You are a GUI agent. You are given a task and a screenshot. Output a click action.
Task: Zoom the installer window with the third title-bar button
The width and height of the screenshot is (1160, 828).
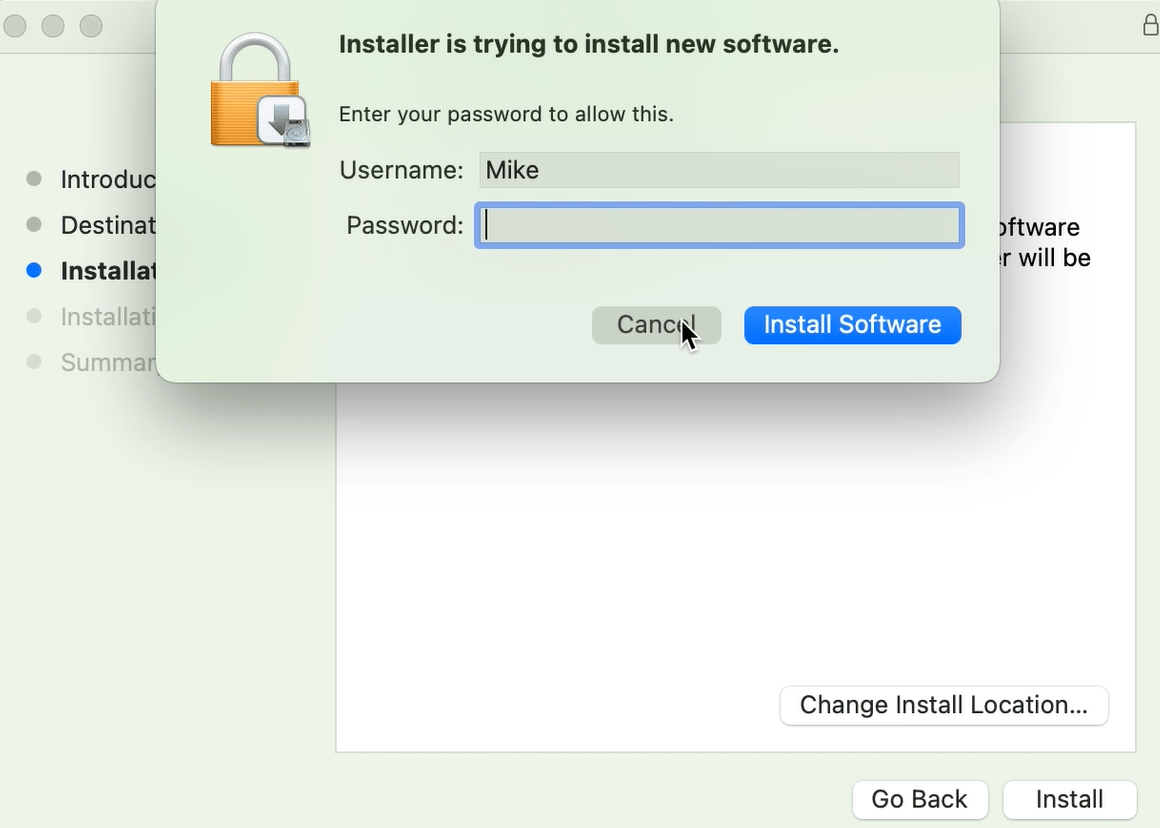[x=91, y=26]
